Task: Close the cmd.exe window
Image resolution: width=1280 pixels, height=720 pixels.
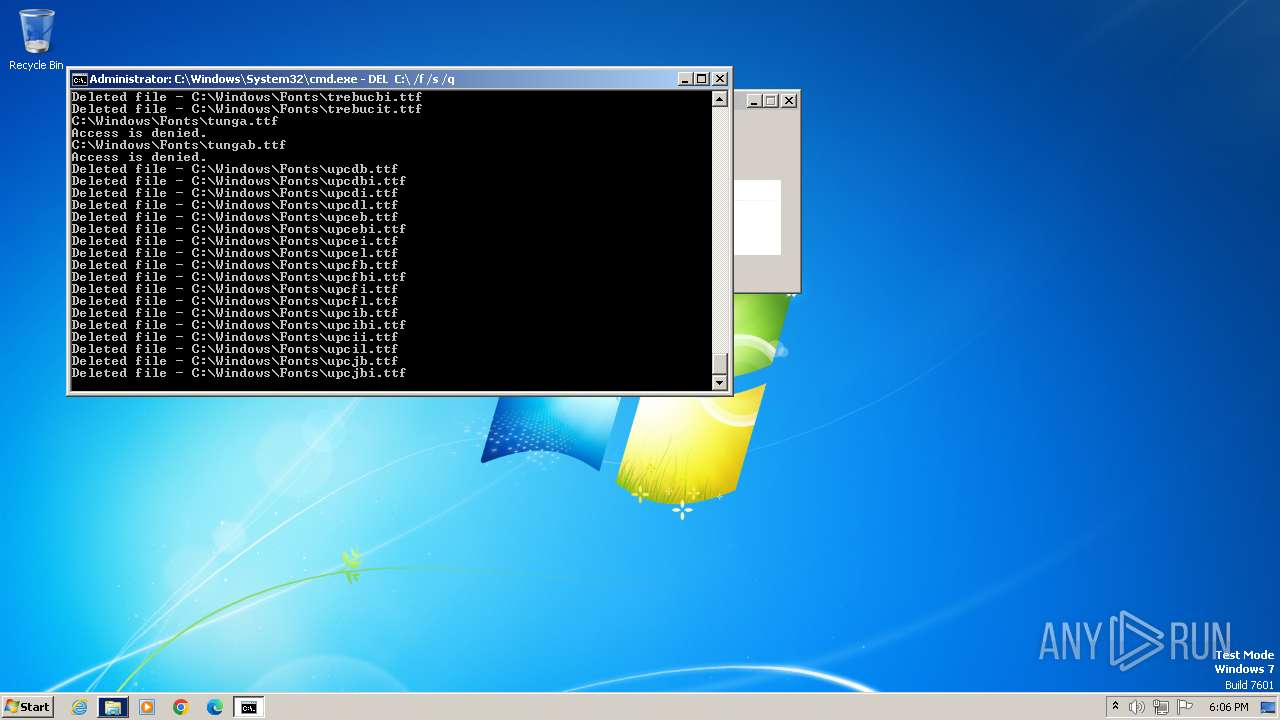Action: 720,79
